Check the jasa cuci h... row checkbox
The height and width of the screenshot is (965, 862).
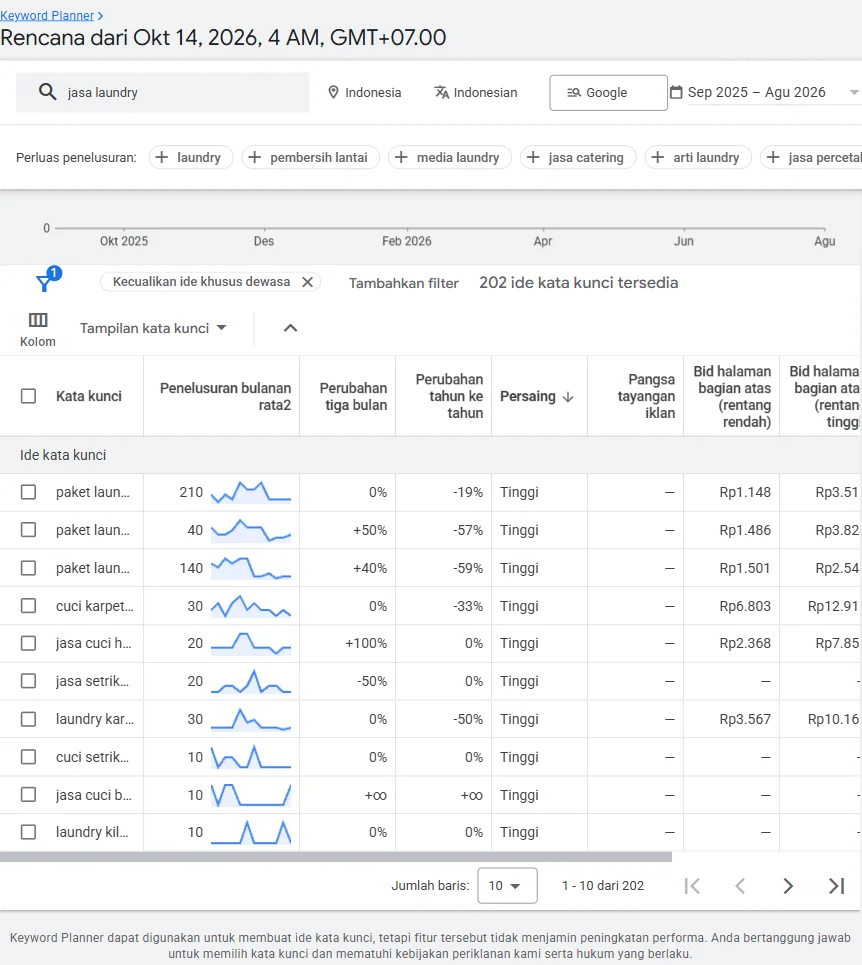[x=28, y=643]
